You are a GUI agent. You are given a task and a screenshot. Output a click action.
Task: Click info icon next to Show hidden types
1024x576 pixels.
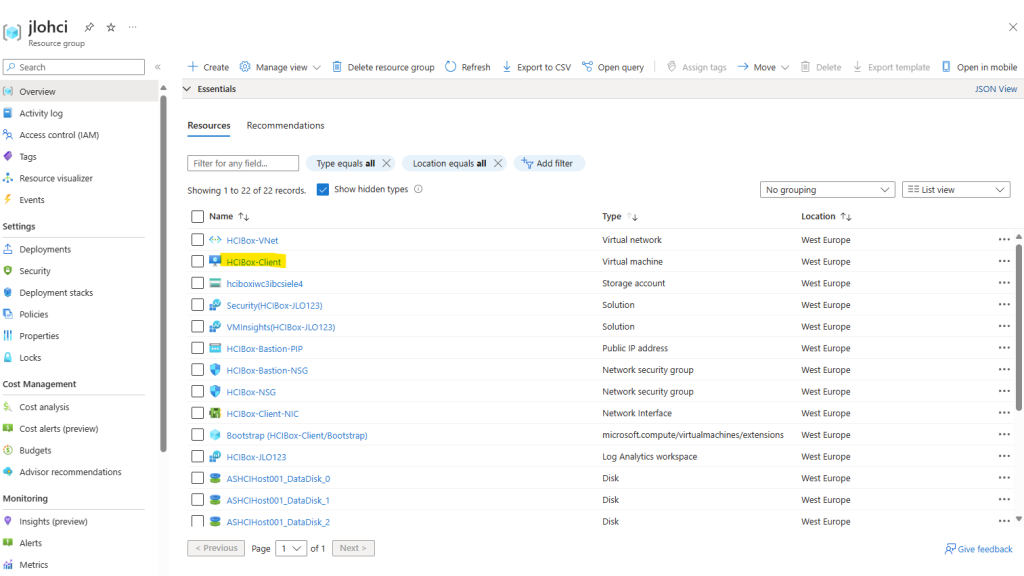click(x=419, y=189)
